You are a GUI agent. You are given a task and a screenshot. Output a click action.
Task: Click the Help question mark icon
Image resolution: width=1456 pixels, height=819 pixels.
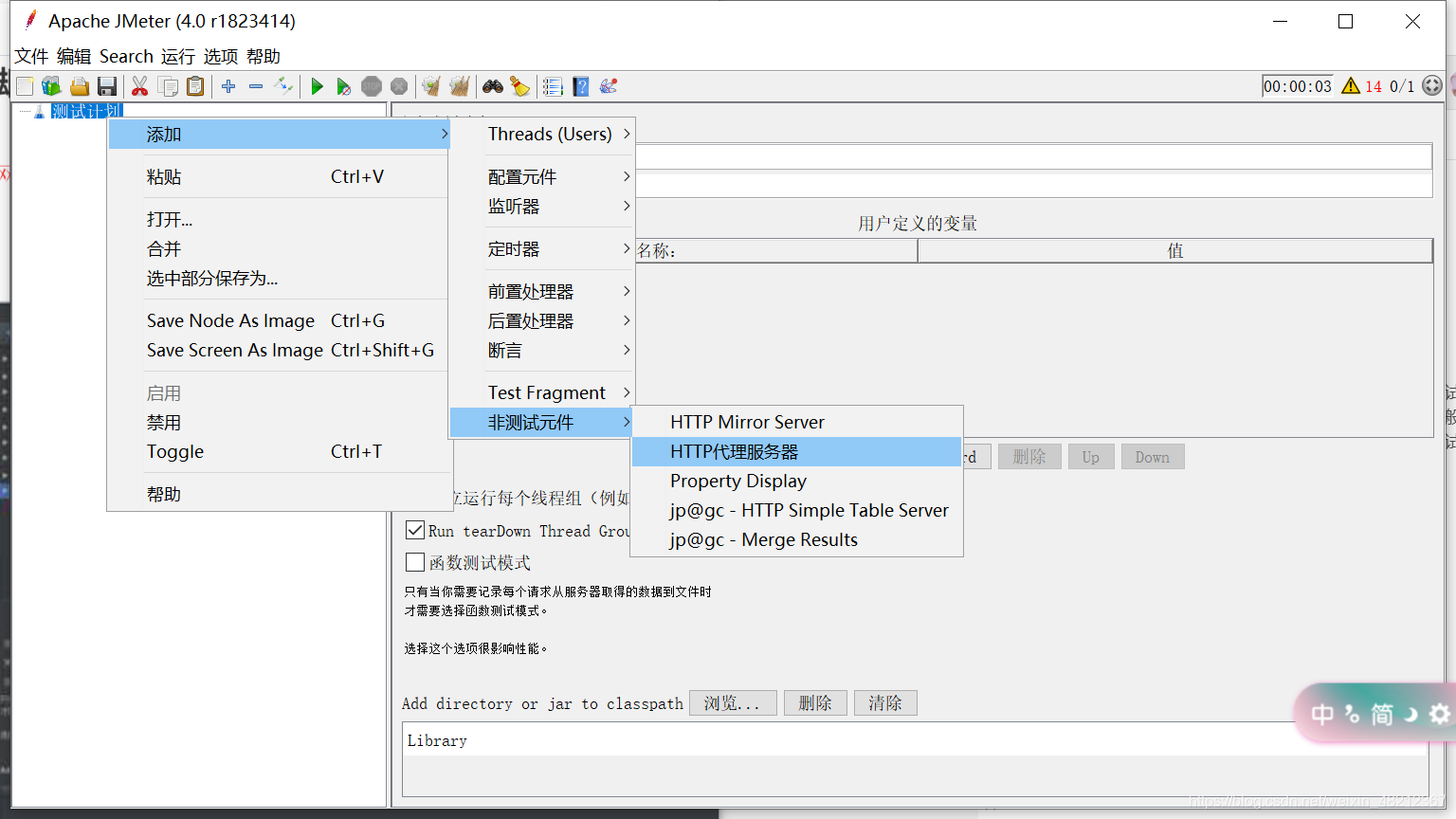tap(581, 86)
